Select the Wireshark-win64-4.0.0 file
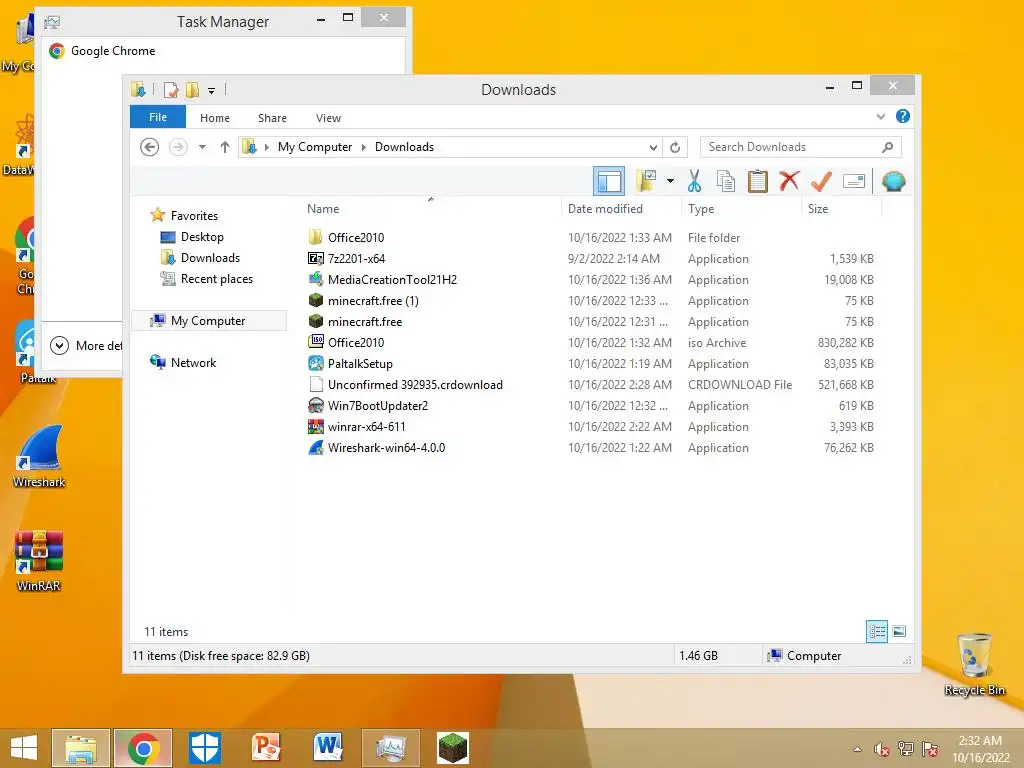Screen dimensions: 1024x768 pos(386,447)
